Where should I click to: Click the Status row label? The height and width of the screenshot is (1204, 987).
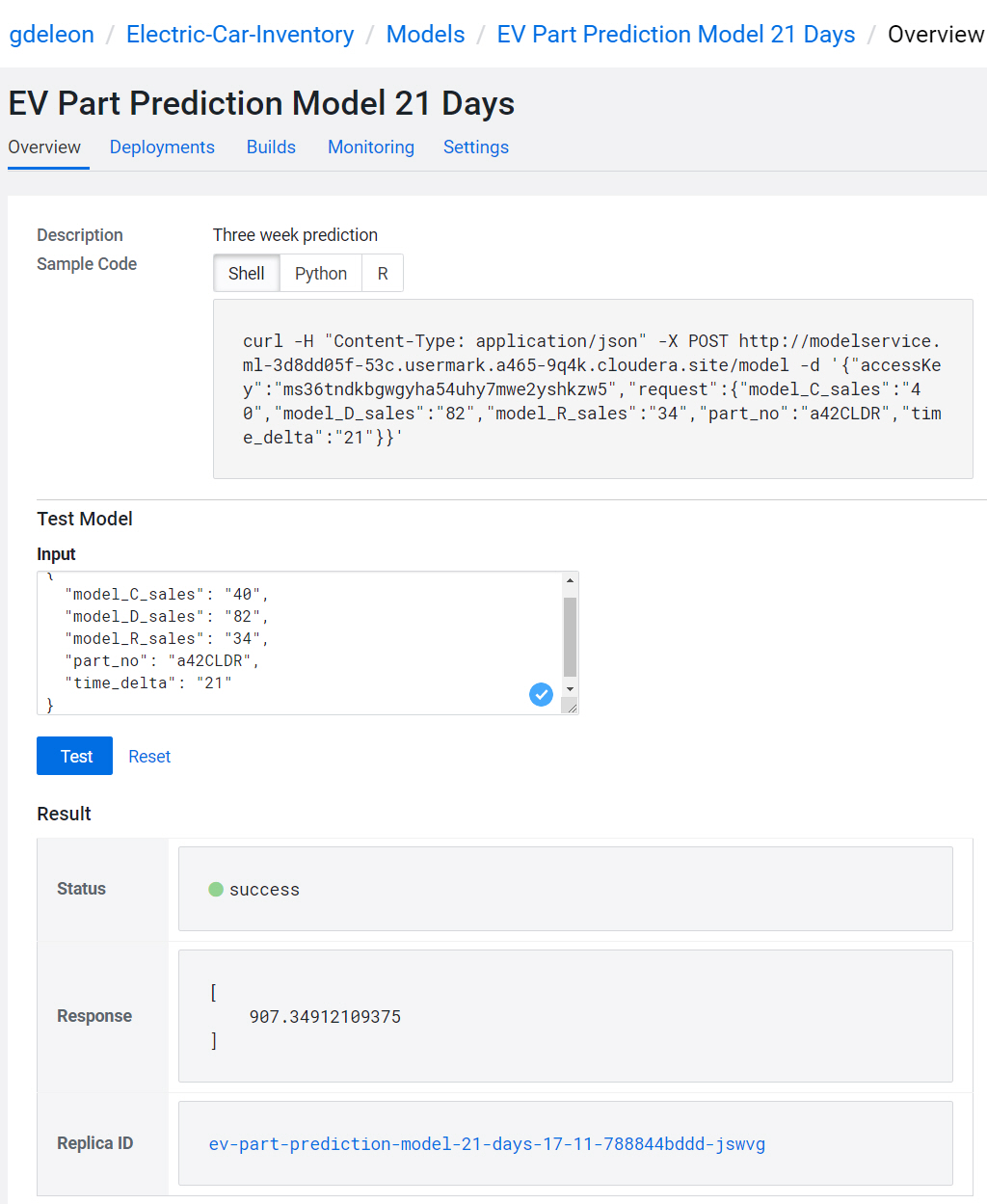(81, 889)
